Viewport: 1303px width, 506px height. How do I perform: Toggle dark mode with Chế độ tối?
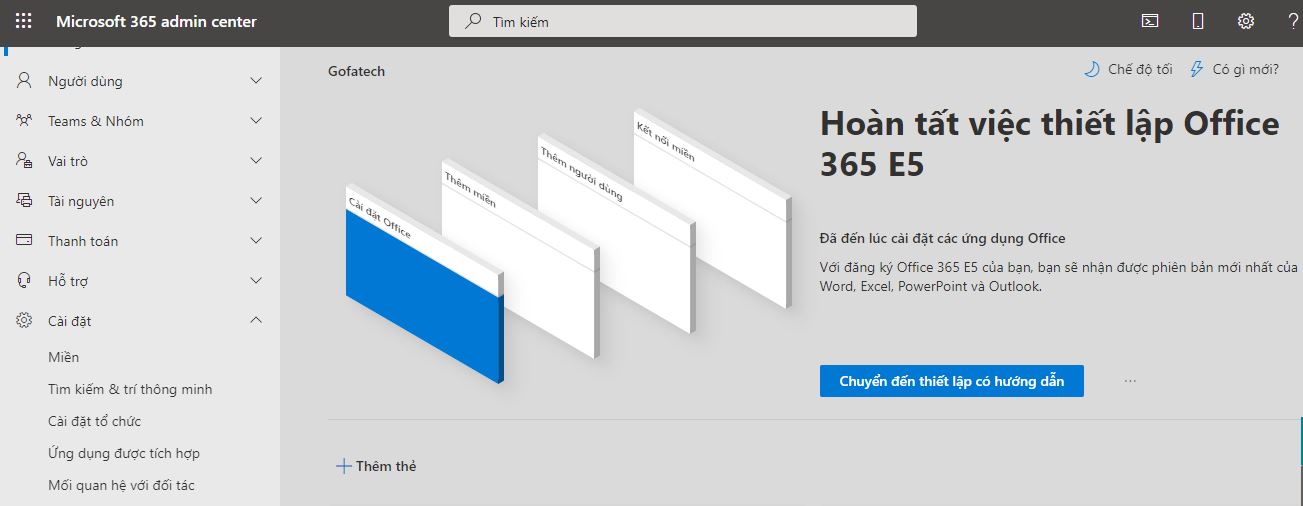click(x=1128, y=70)
